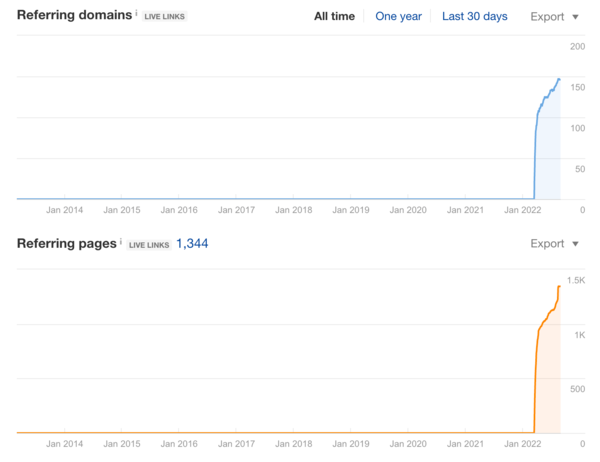This screenshot has height=462, width=600.
Task: Click the 1K value on pages y-axis
Action: click(579, 335)
